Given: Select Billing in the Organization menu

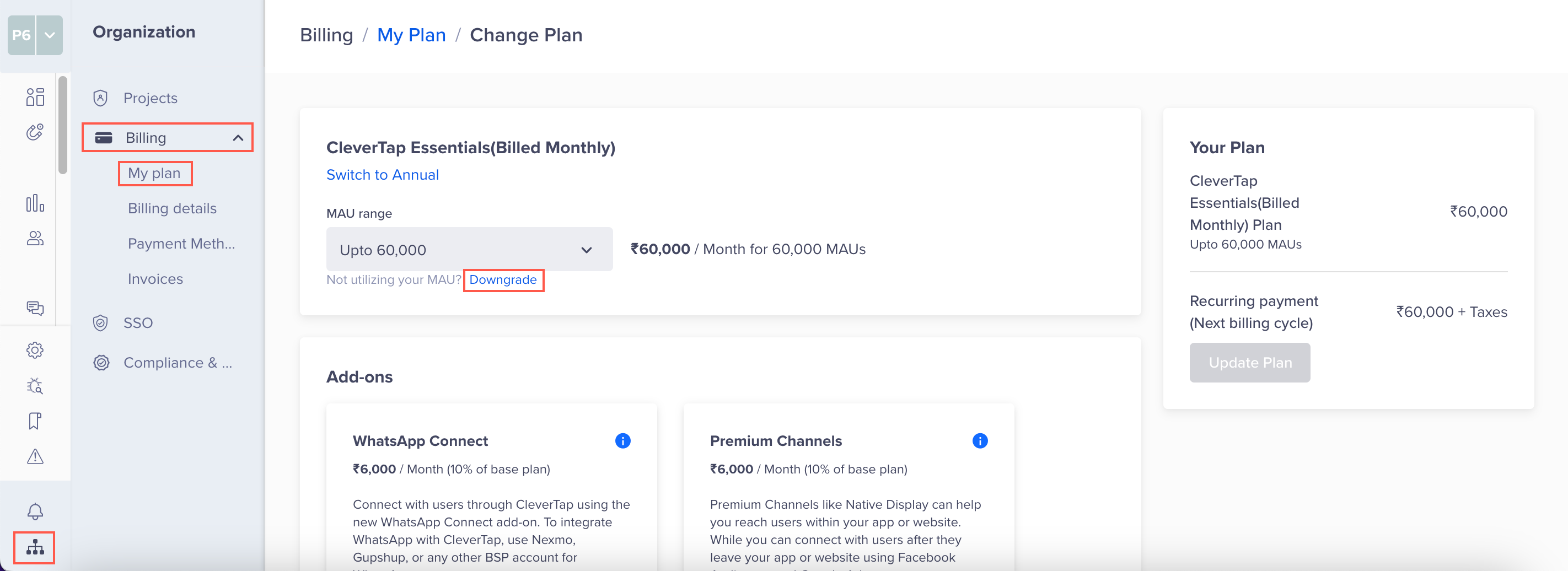Looking at the screenshot, I should 168,138.
